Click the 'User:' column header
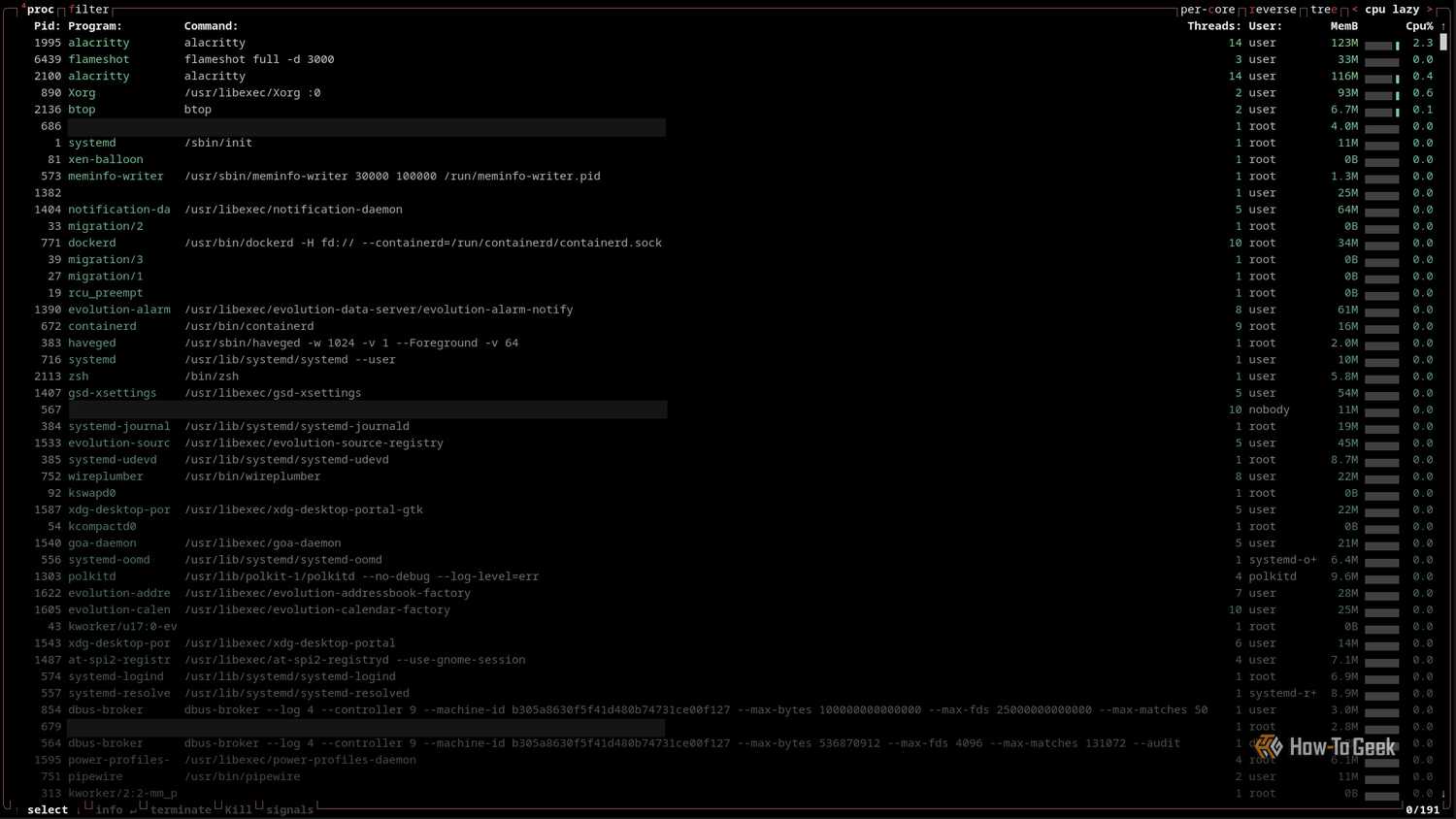The image size is (1456, 819). coord(1266,26)
